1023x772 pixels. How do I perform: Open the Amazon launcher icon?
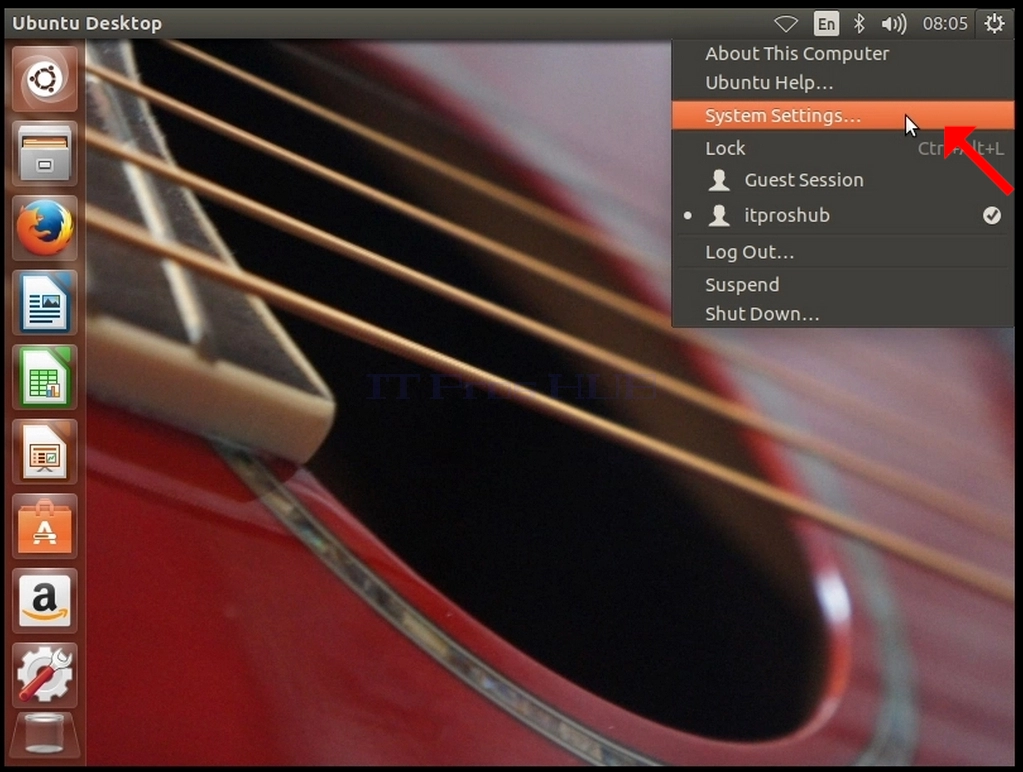pyautogui.click(x=44, y=601)
